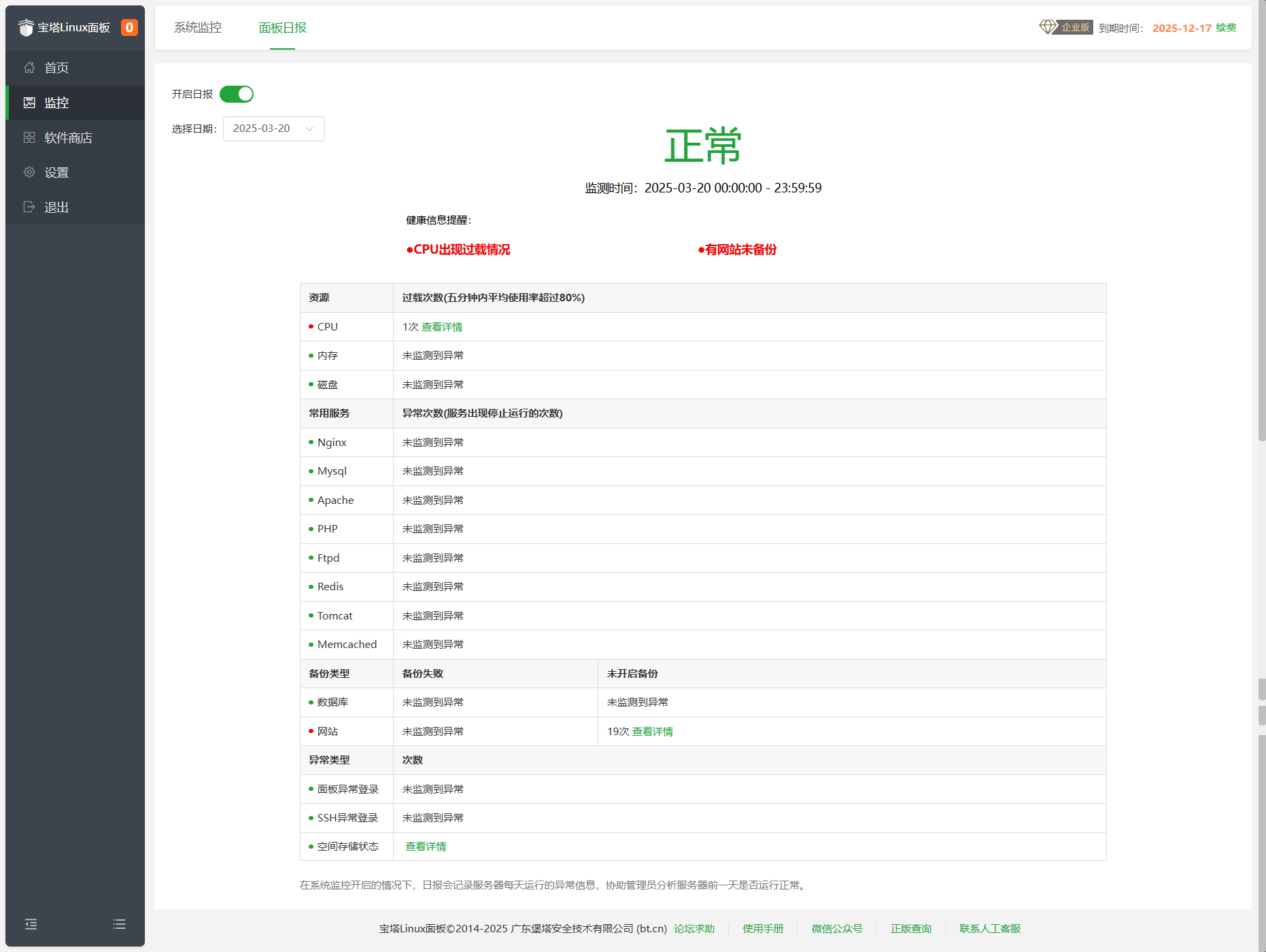Click the chevron arrow in date selector
Screen dimensions: 1266x952
click(x=310, y=129)
